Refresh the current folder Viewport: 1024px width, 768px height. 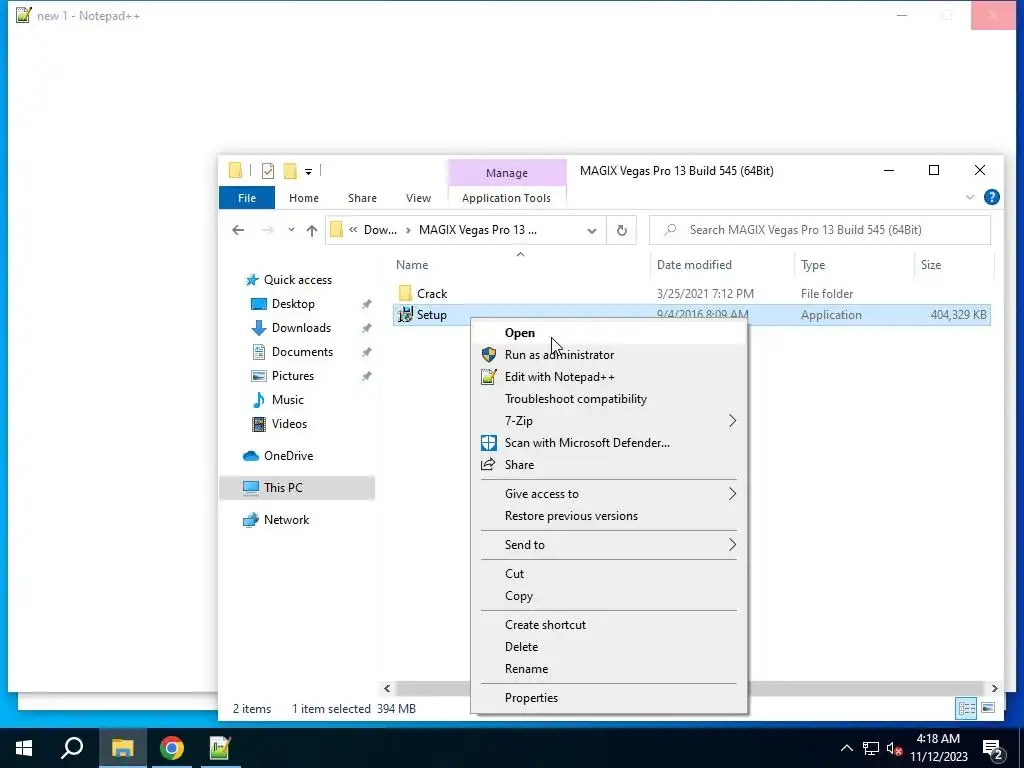tap(622, 230)
